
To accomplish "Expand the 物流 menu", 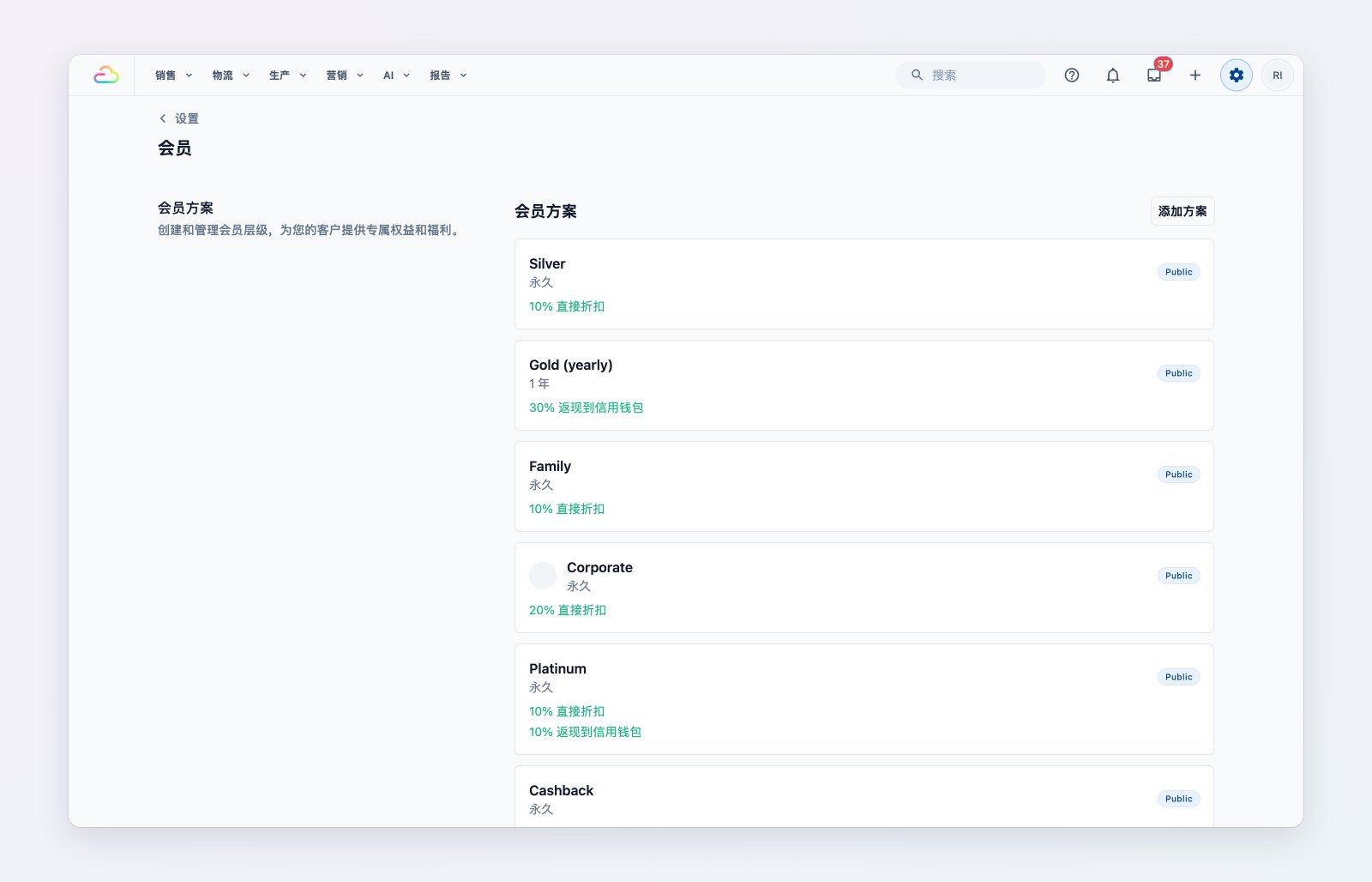I will (x=231, y=76).
